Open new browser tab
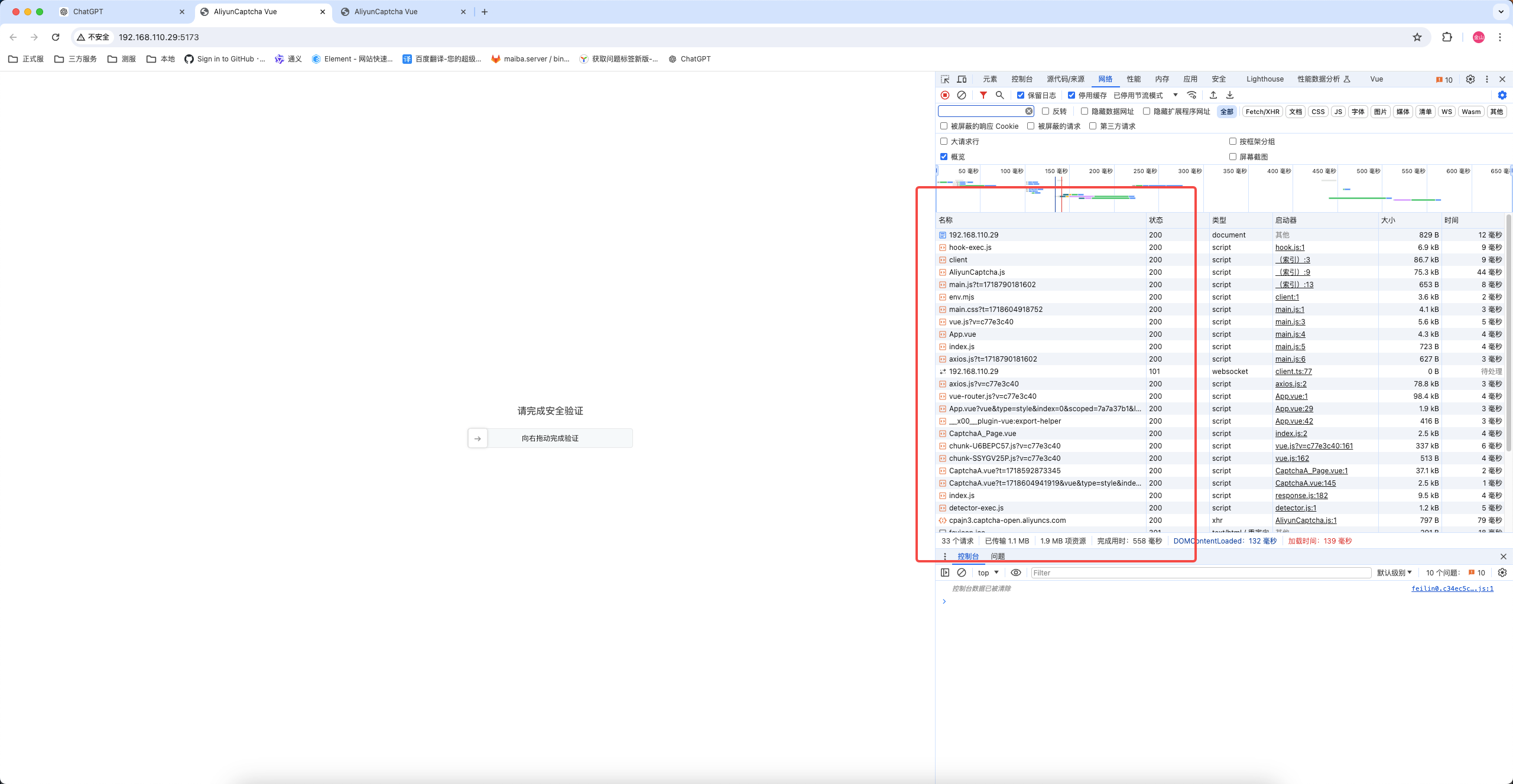1513x784 pixels. tap(485, 12)
